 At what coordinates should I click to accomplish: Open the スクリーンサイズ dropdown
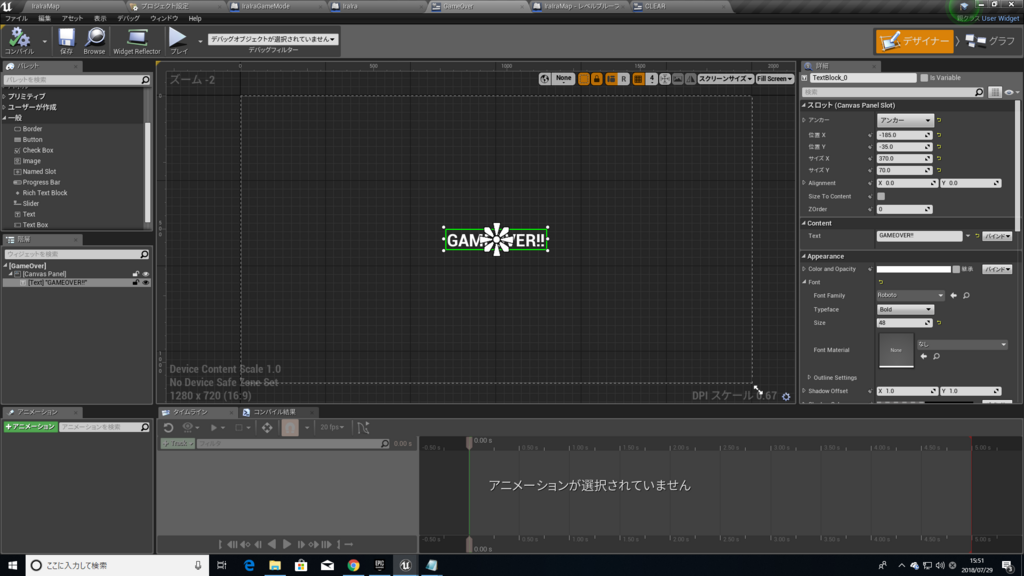(726, 78)
